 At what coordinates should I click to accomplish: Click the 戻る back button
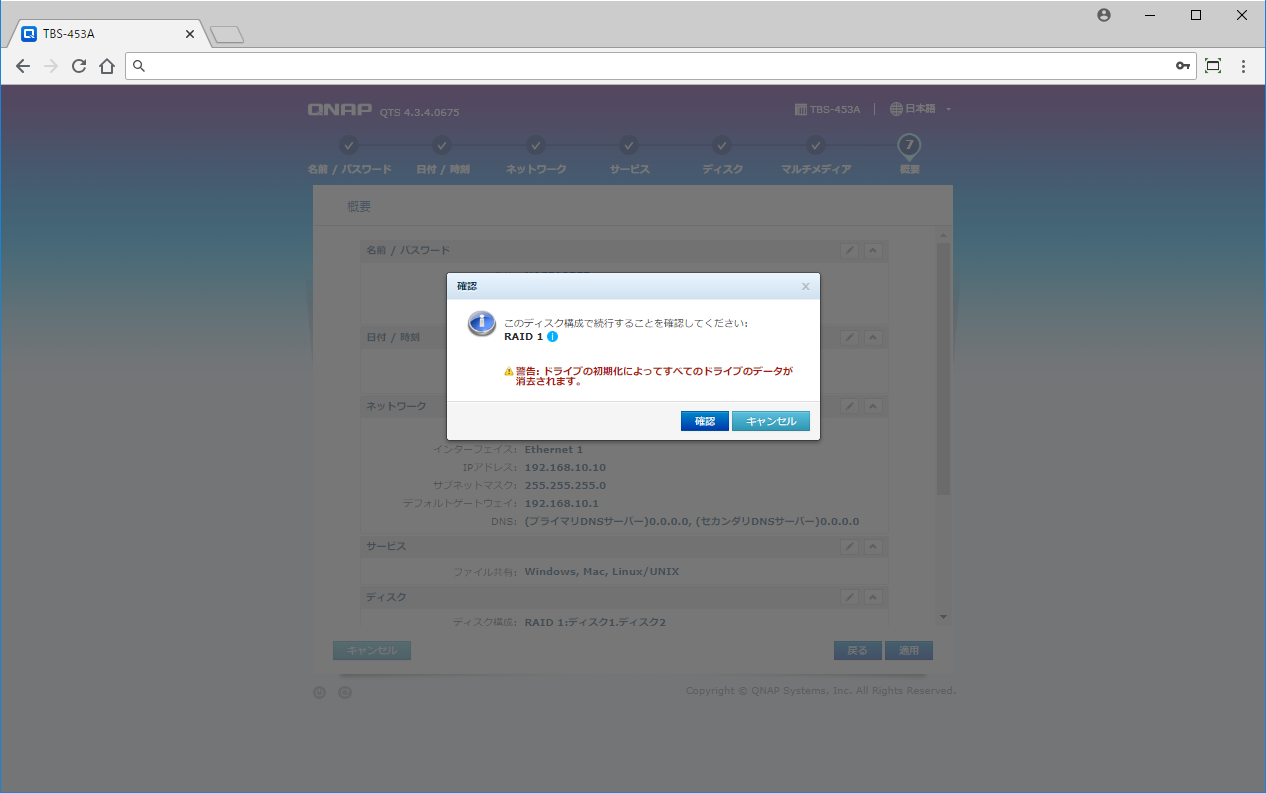click(857, 650)
